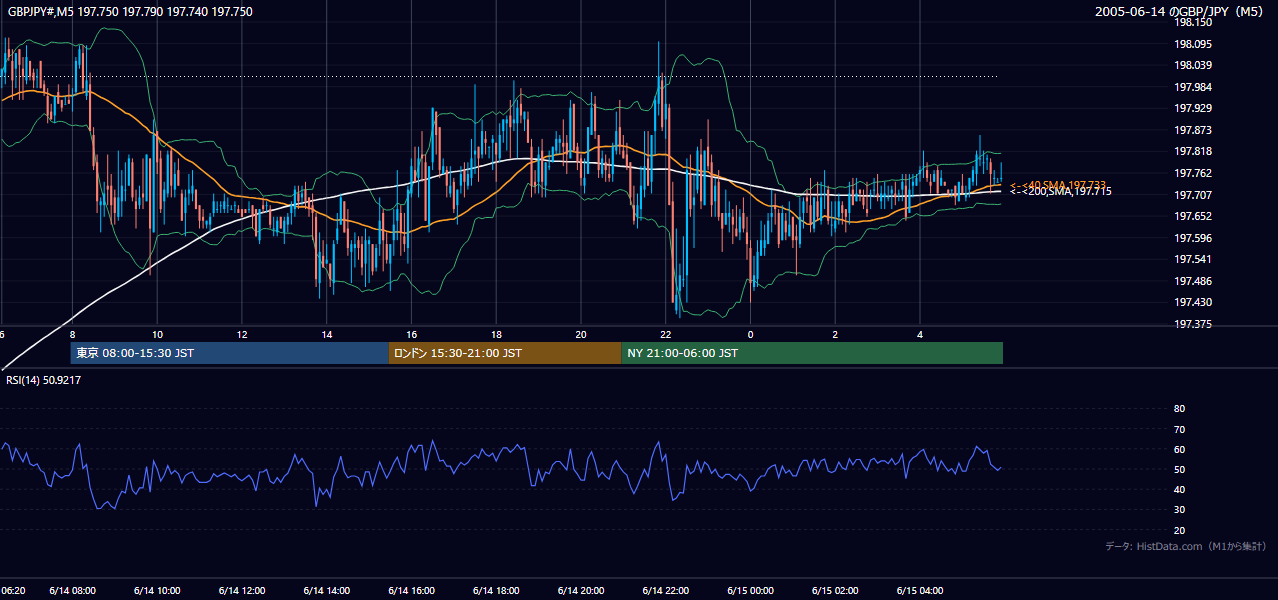Pick the 197.873 price axis value
The height and width of the screenshot is (600, 1278).
pyautogui.click(x=1193, y=130)
